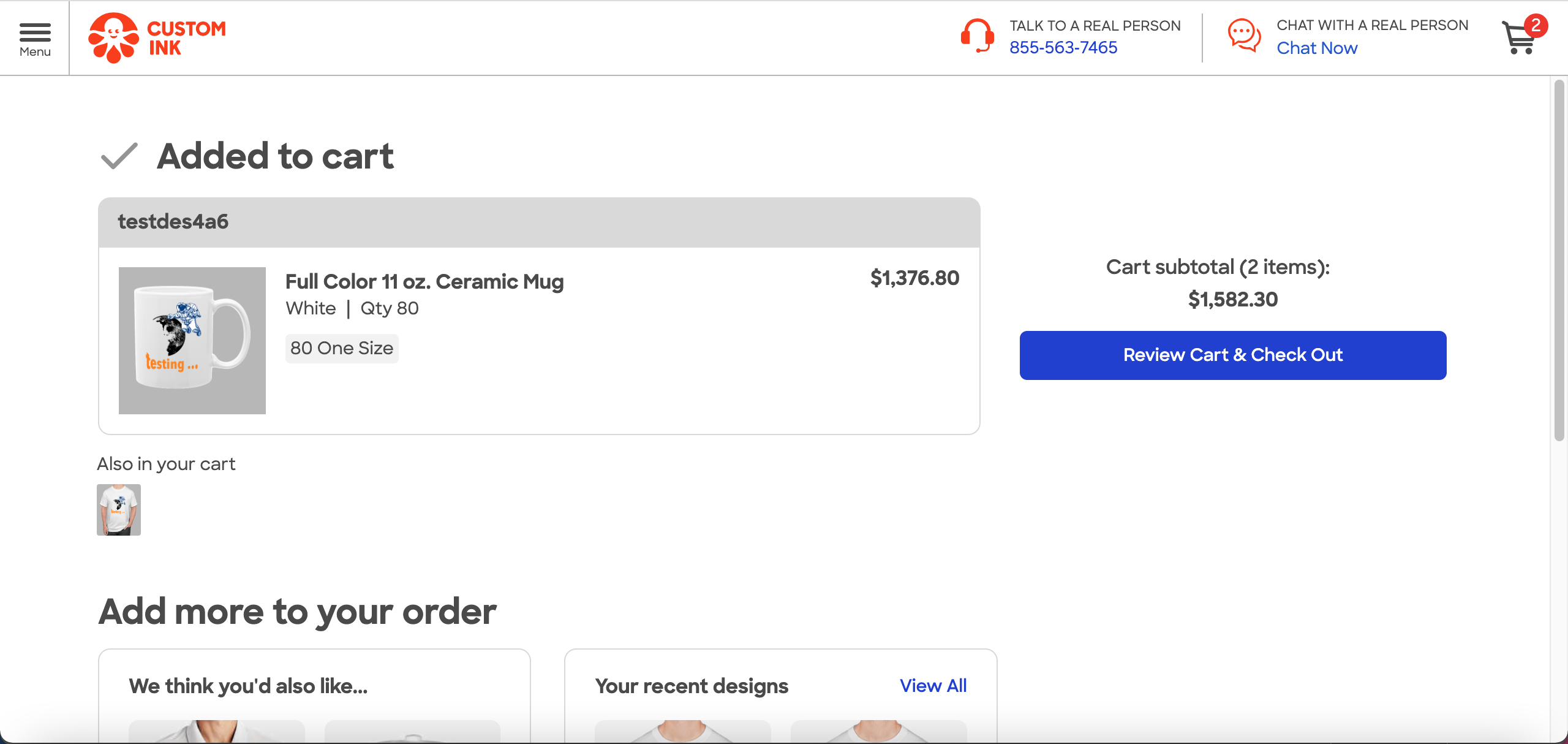Open the hamburger Menu icon
This screenshot has height=744, width=1568.
point(35,32)
